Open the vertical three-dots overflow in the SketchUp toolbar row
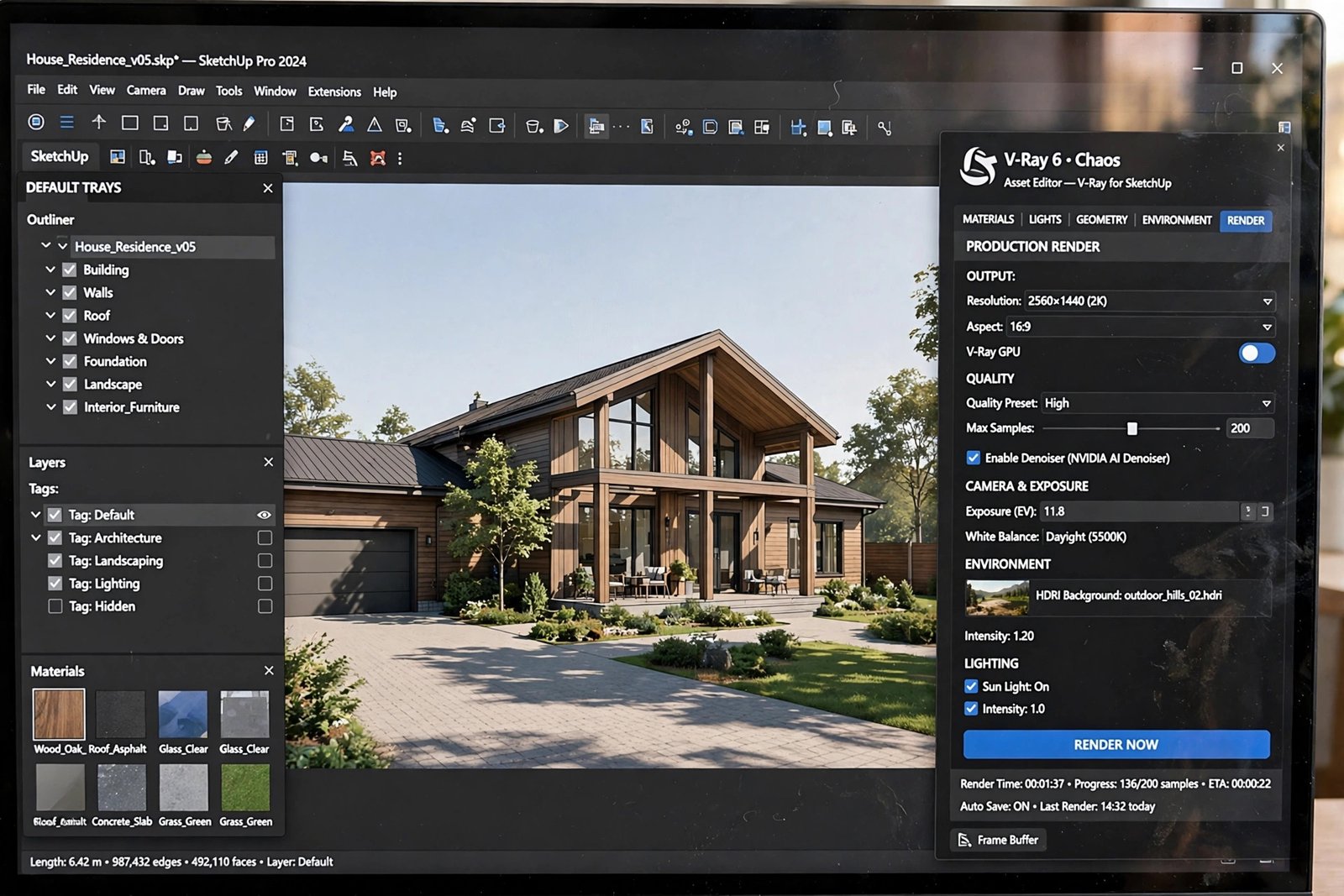 [x=400, y=158]
